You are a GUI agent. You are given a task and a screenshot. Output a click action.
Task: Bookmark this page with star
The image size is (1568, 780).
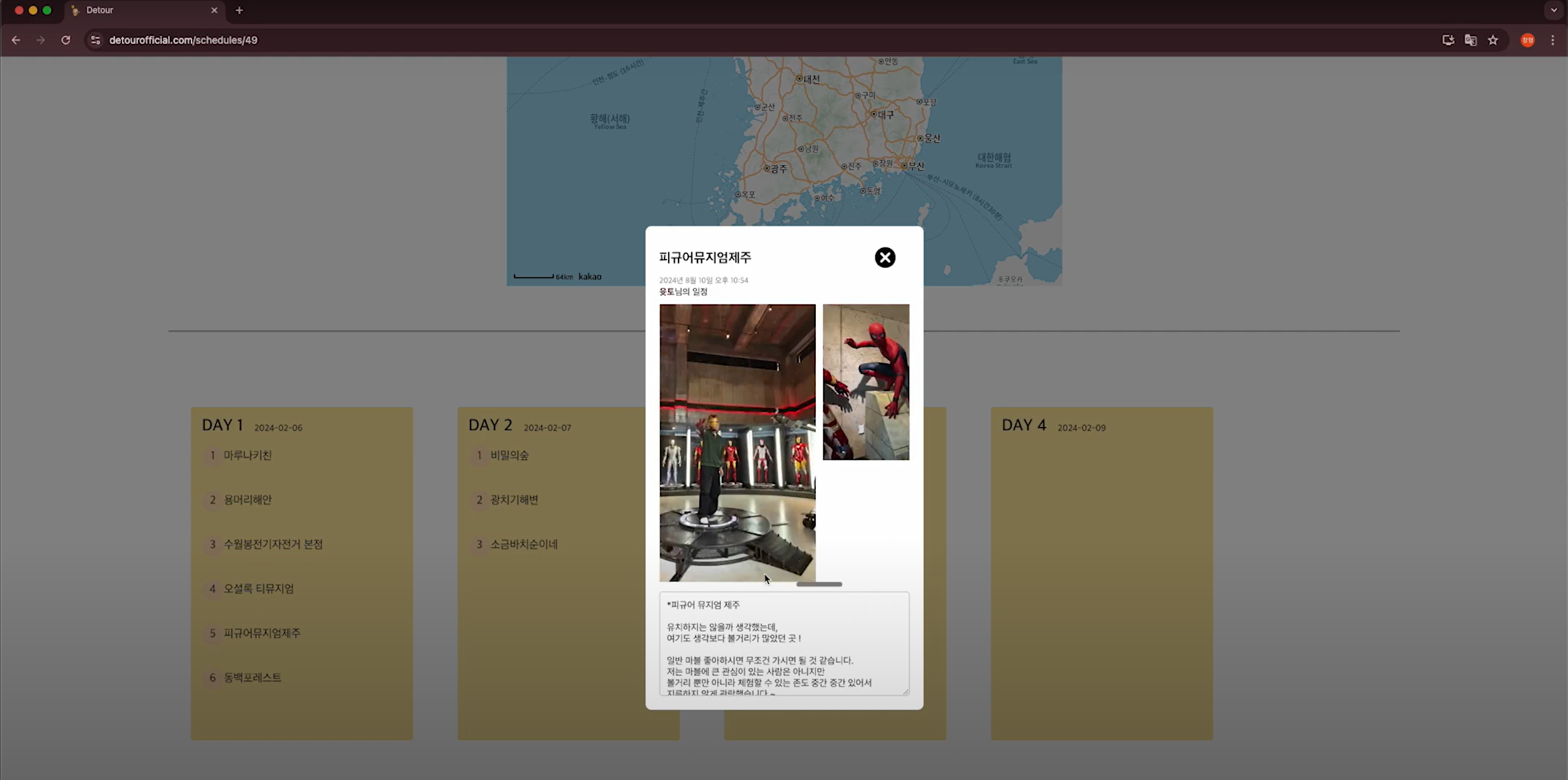tap(1493, 40)
